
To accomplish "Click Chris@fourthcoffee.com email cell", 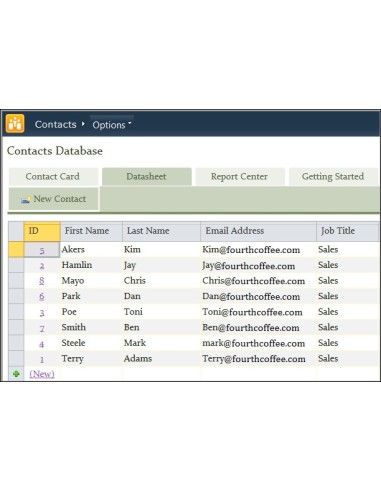I will [x=258, y=281].
